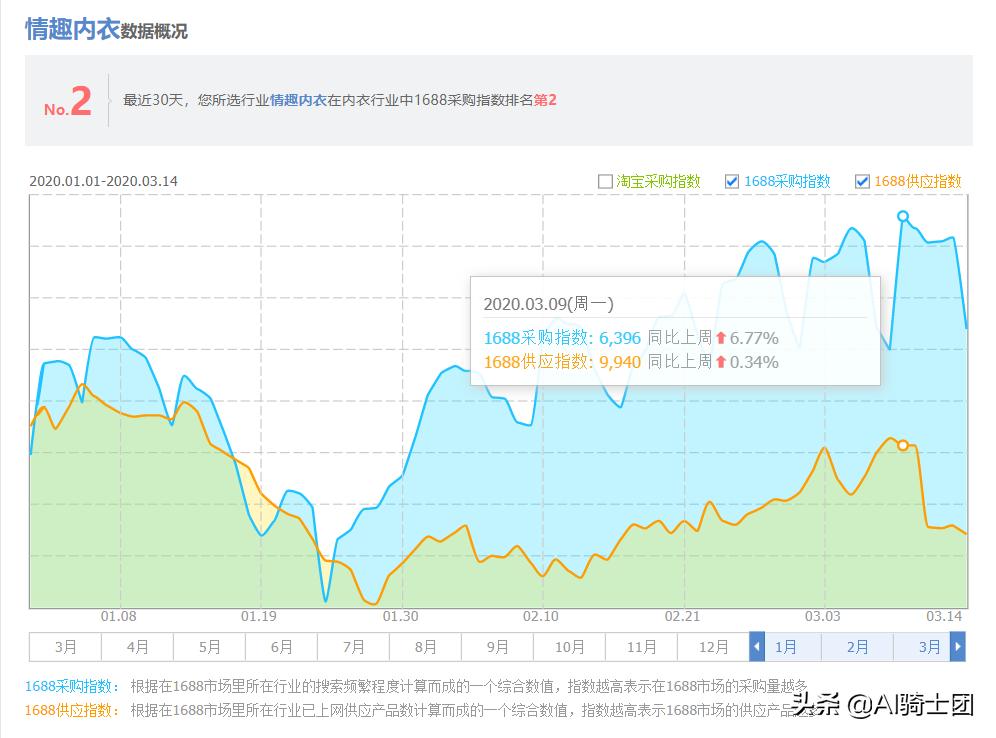Screen dimensions: 996x738
Task: Open the 4月 month tab
Action: [137, 647]
